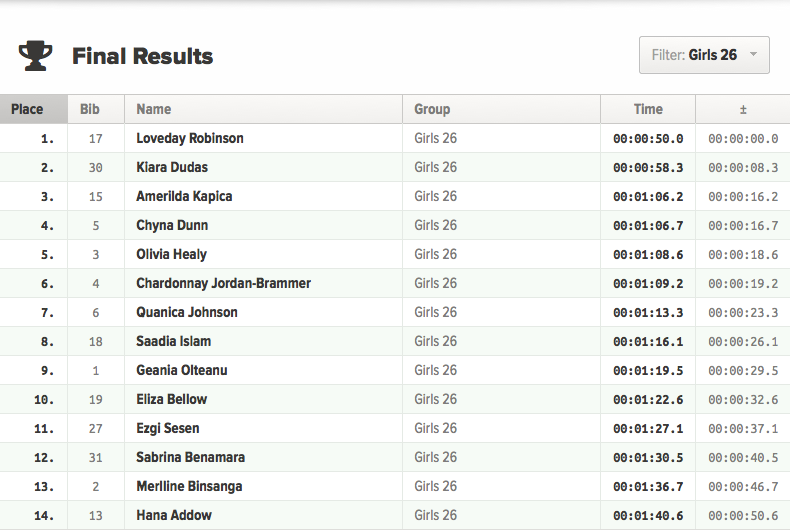Viewport: 790px width, 530px height.
Task: Open Amerilda Kapica's result entry
Action: click(184, 196)
